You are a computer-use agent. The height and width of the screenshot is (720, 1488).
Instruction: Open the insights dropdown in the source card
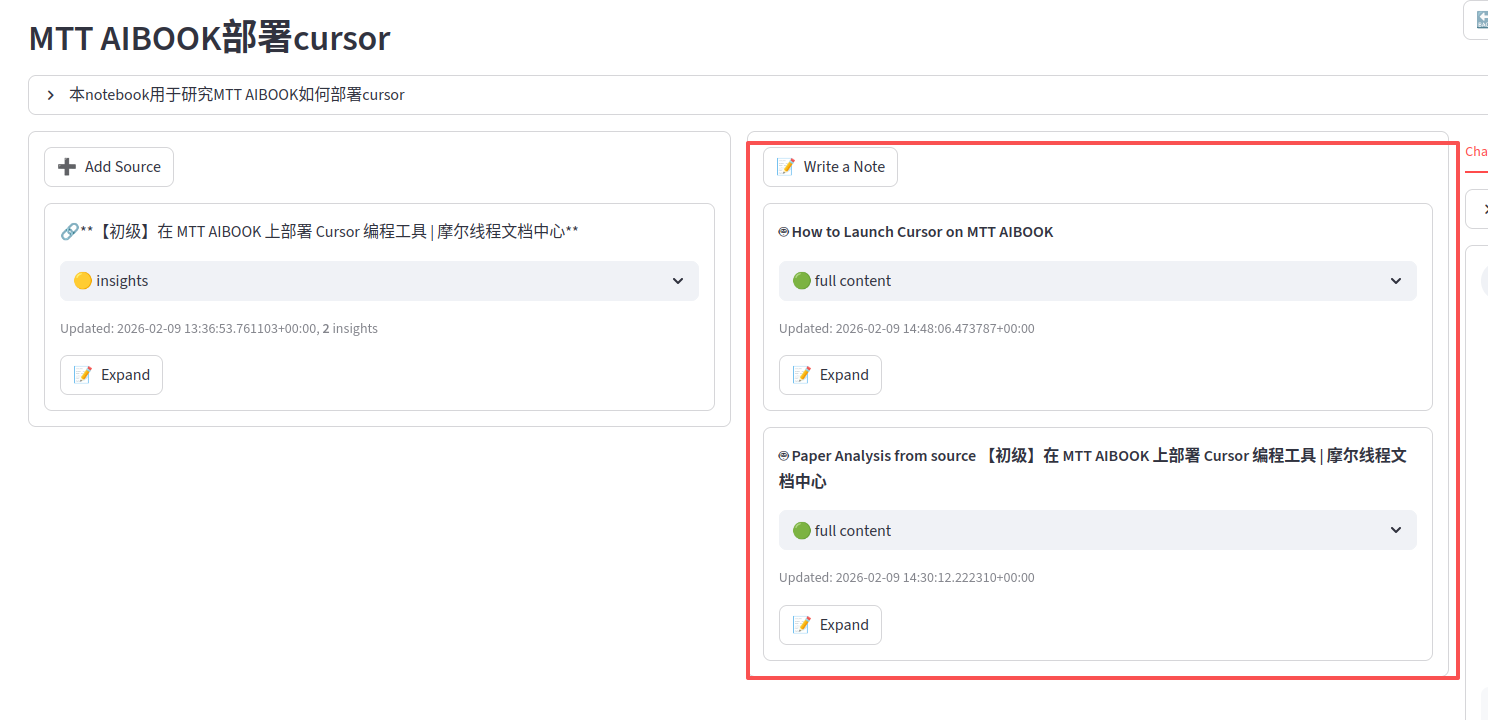379,281
